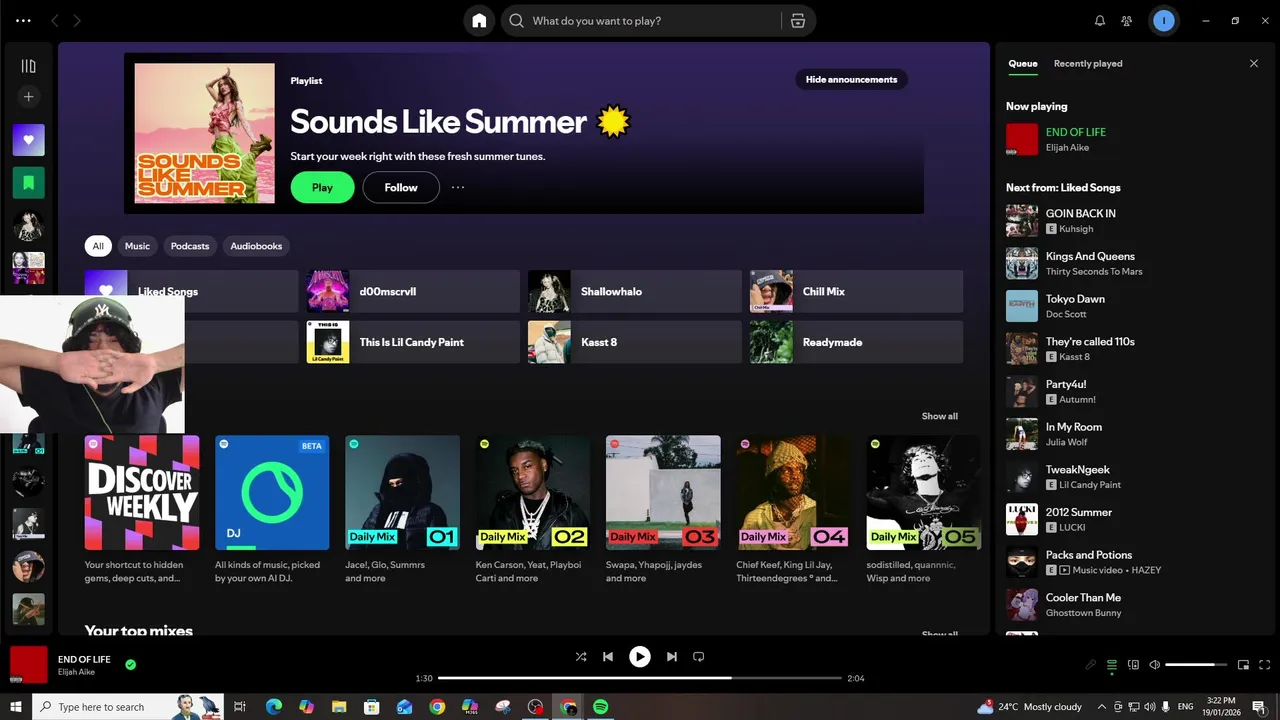Open the user profile avatar menu
The width and height of the screenshot is (1280, 720).
[x=1163, y=20]
